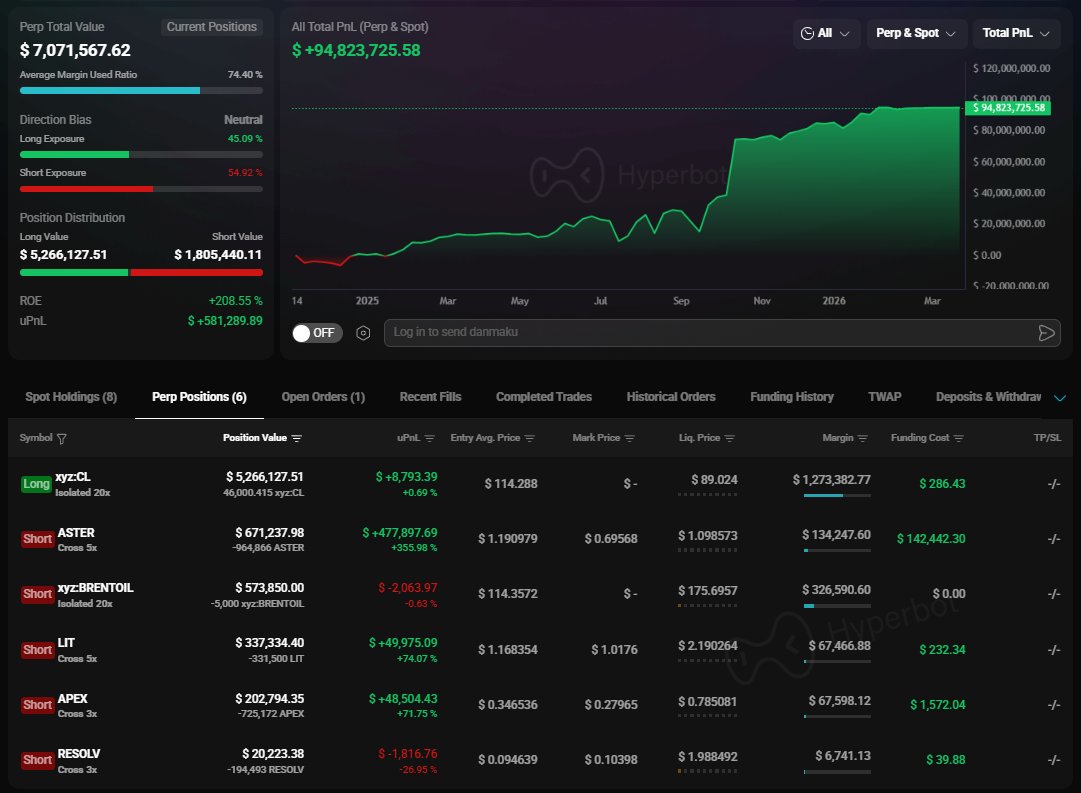
Task: Click the Funding Cost sort icon
Action: point(959,438)
